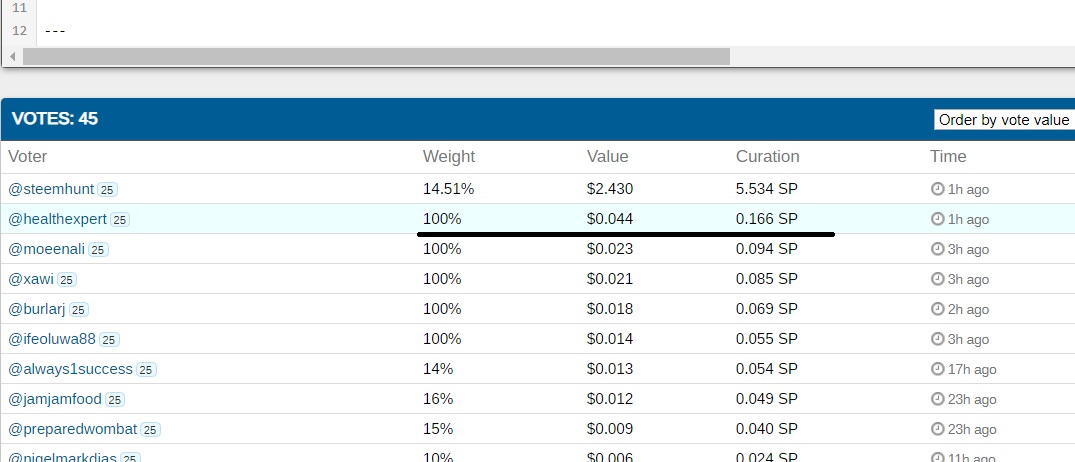Viewport: 1075px width, 462px height.
Task: Select the 5.534 SP curation cell
Action: click(766, 189)
